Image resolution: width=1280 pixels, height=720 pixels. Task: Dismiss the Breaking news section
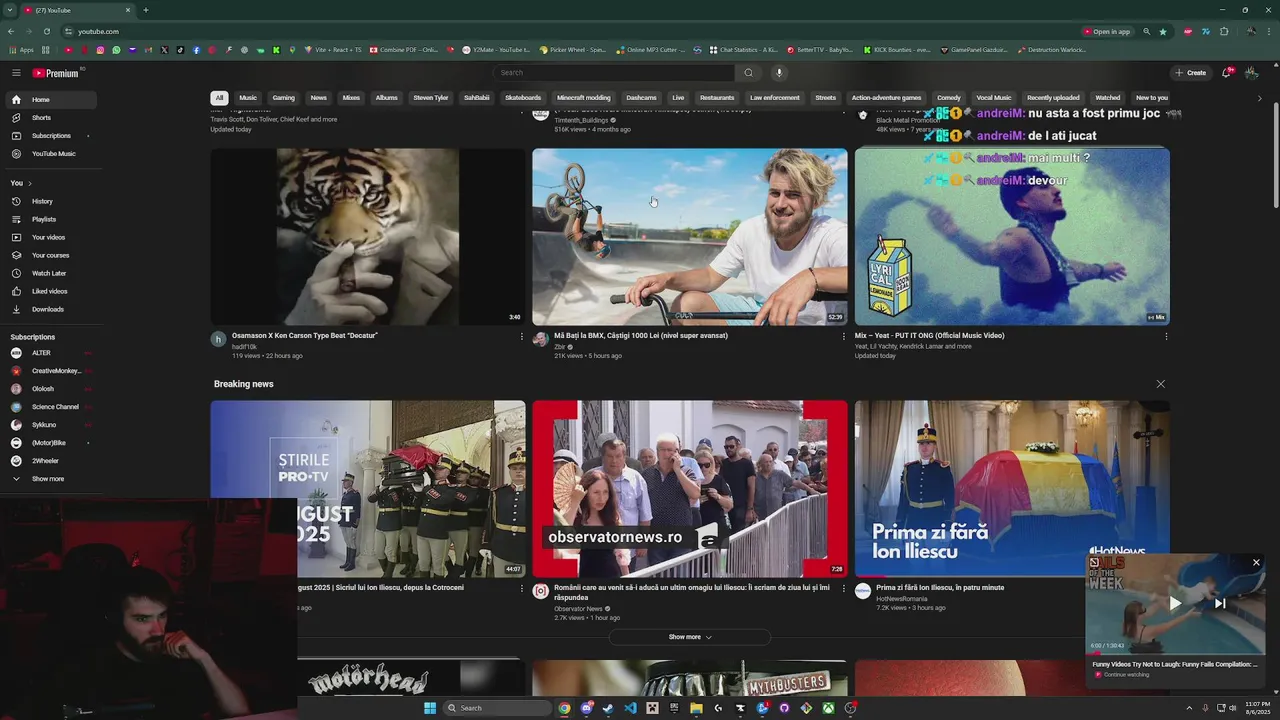(1160, 384)
